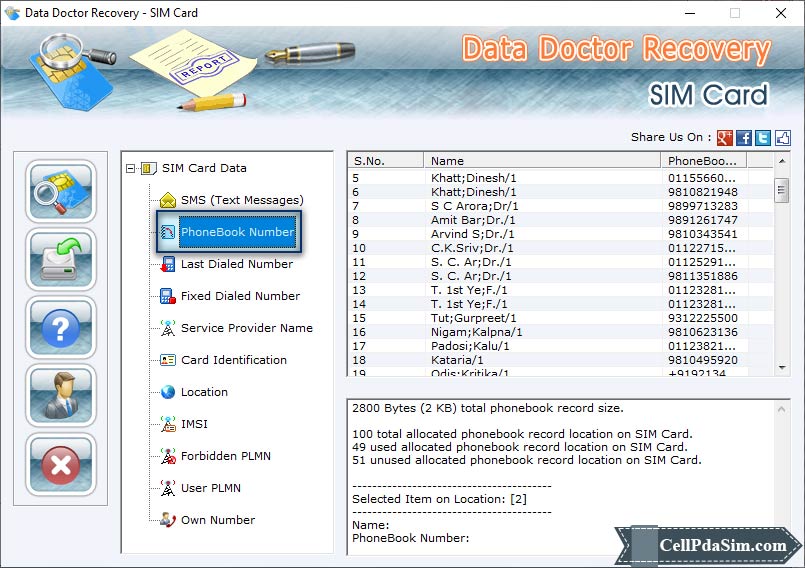Sort by the PhoneBoo... column header
The image size is (805, 568).
tap(703, 161)
